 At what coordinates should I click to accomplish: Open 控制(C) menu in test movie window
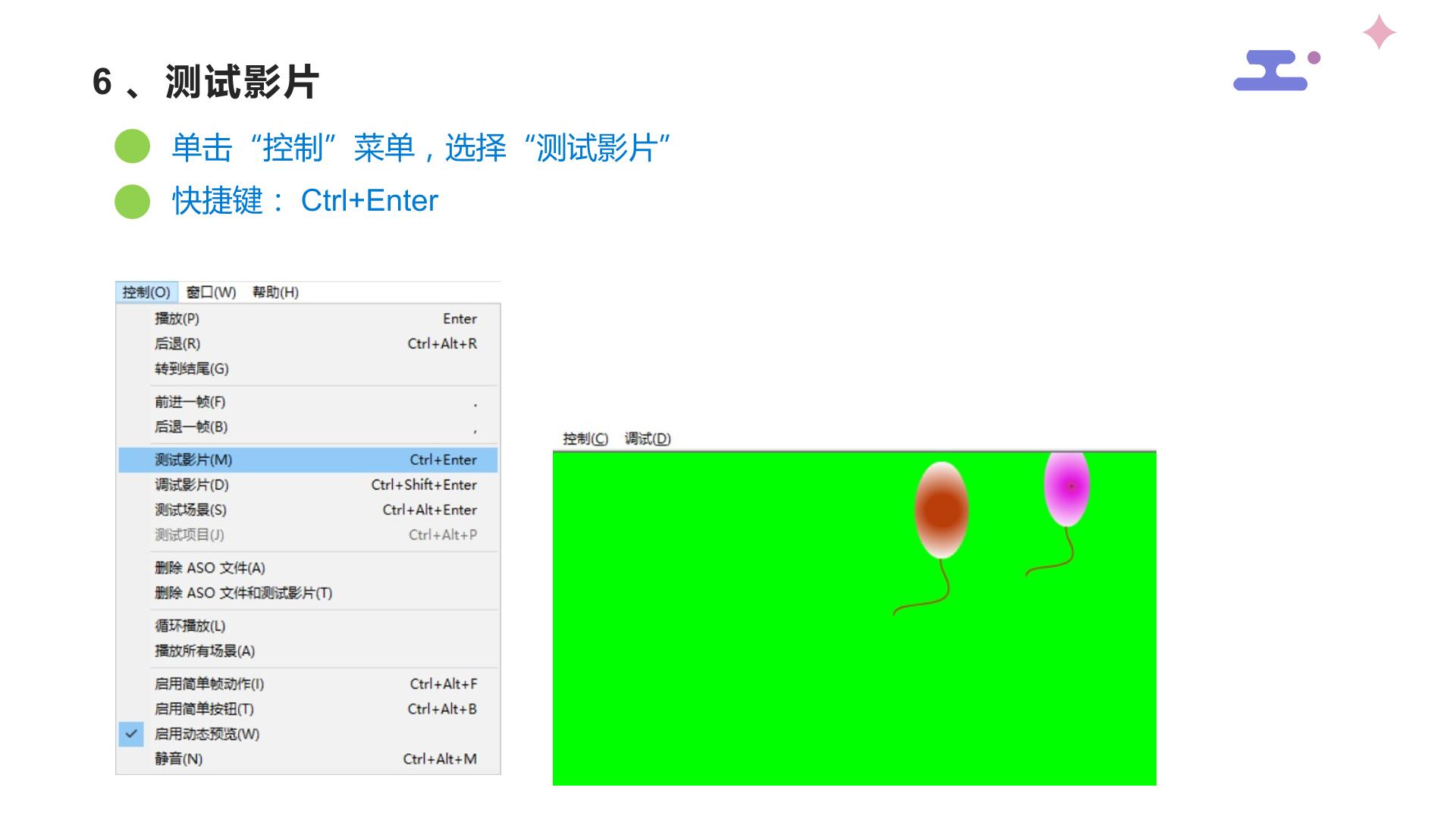pos(585,438)
